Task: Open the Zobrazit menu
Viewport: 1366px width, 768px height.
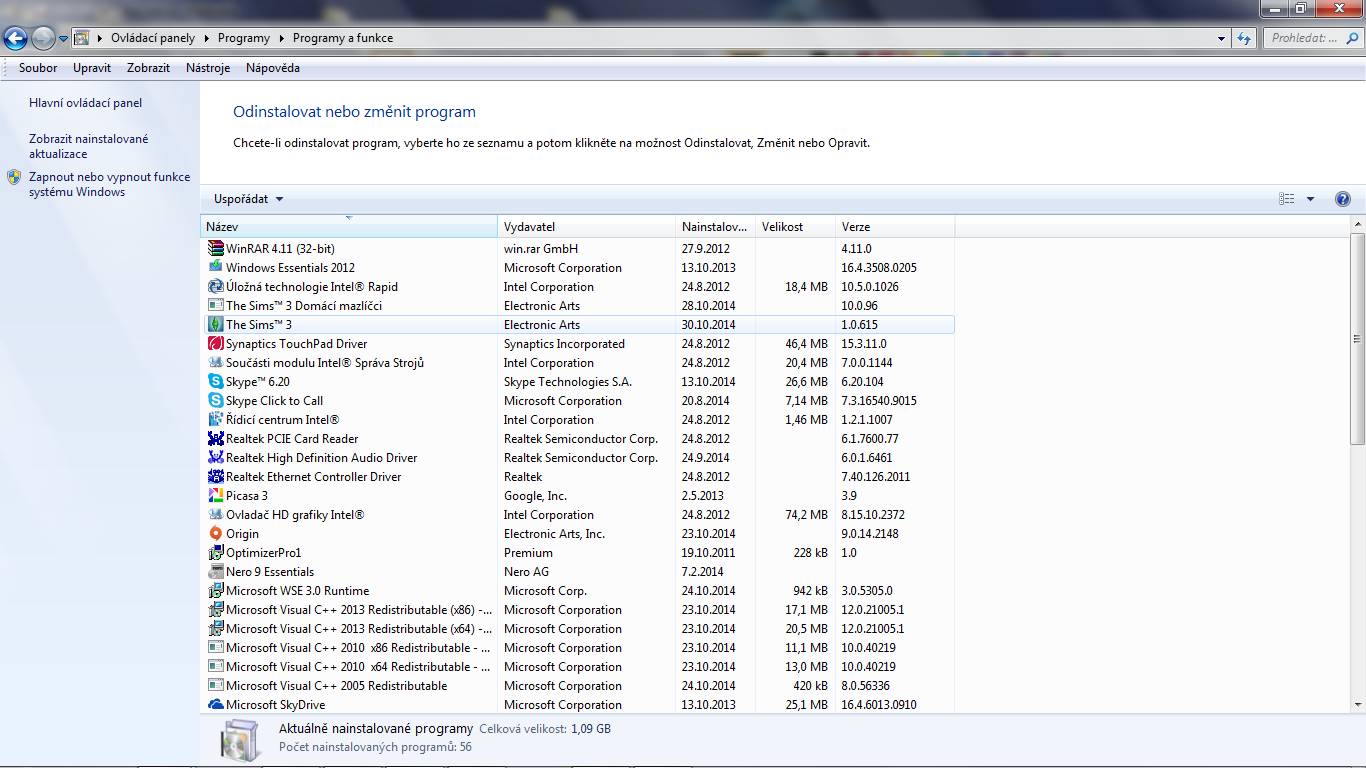Action: click(148, 68)
